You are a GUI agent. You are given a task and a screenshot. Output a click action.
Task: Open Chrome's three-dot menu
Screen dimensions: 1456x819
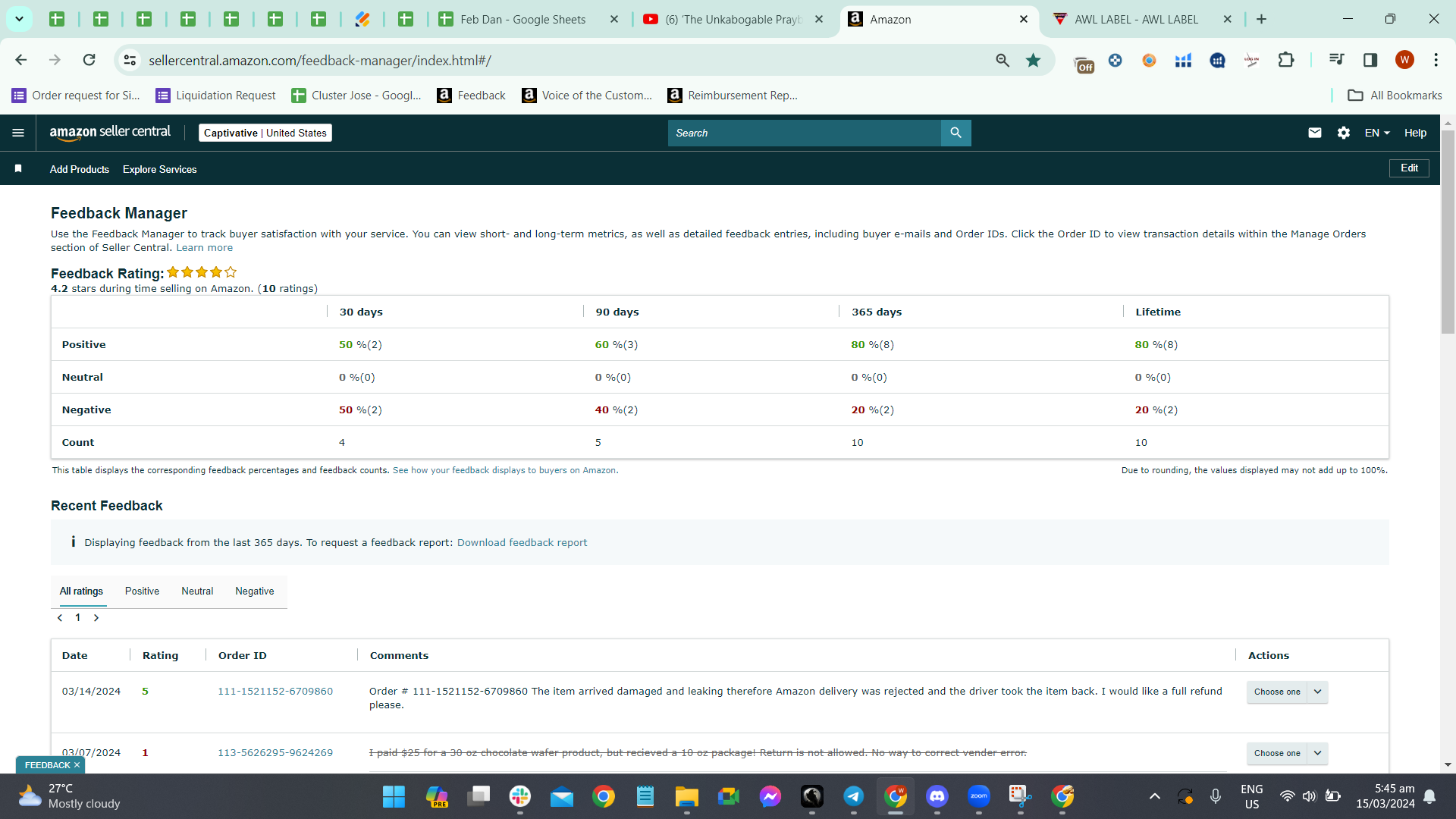[x=1436, y=60]
